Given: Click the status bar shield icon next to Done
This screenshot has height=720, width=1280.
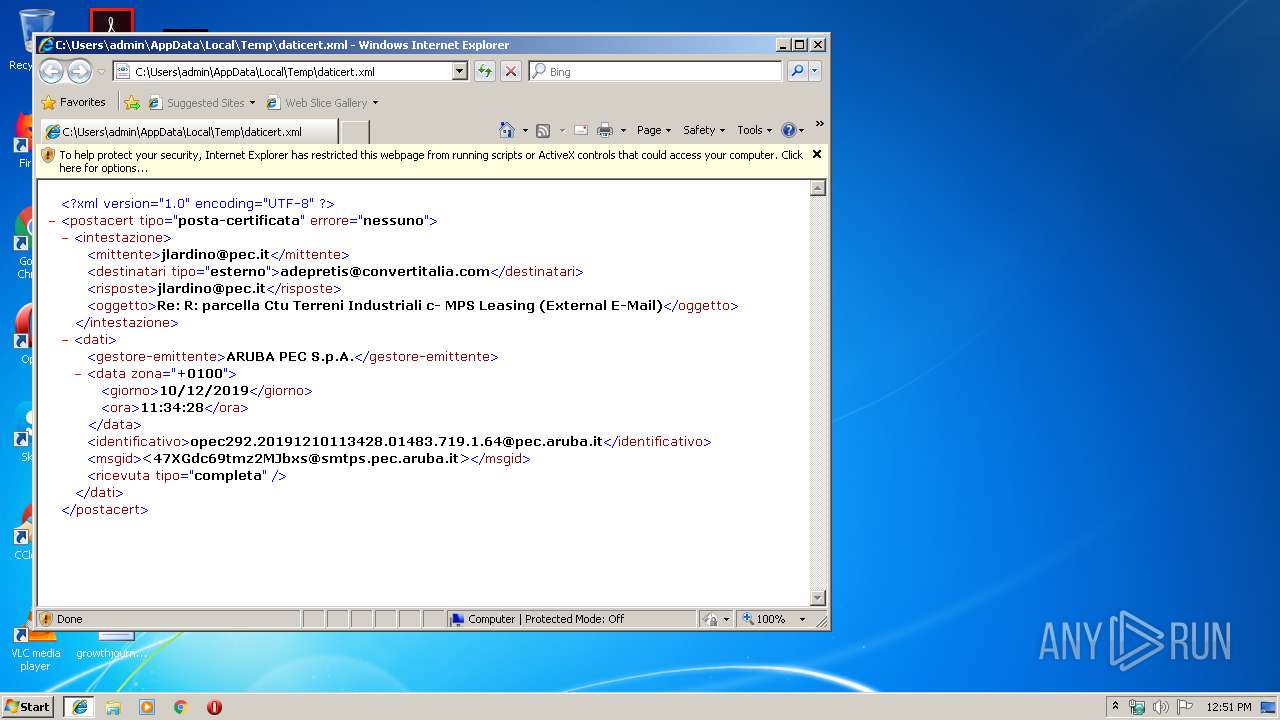Looking at the screenshot, I should point(46,619).
